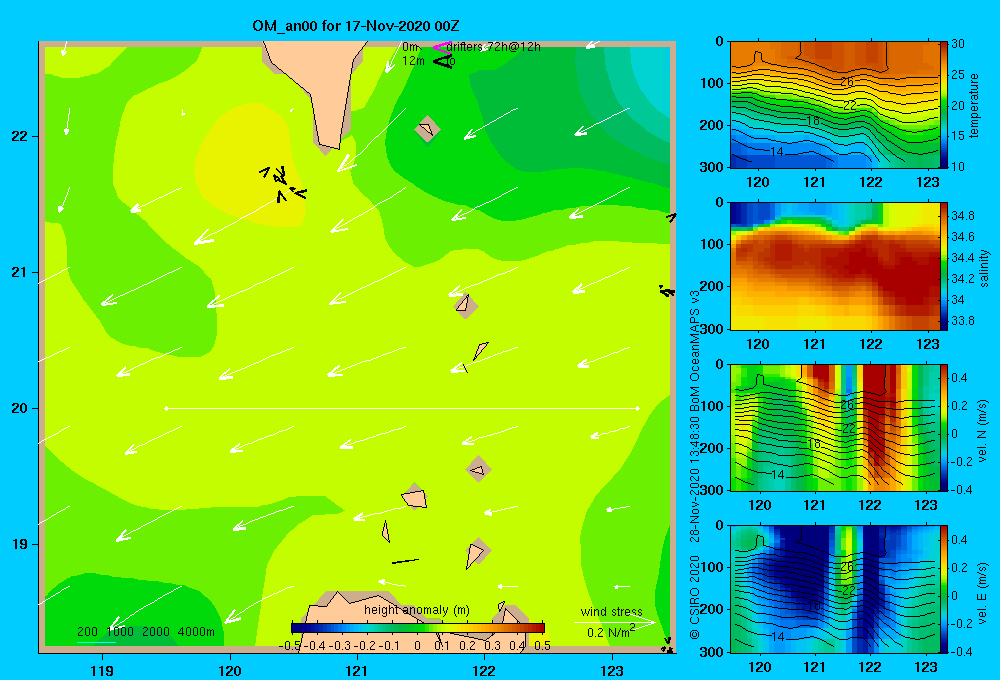Click the island near 19.3N 121.5E
The width and height of the screenshot is (1000, 680).
tap(415, 498)
